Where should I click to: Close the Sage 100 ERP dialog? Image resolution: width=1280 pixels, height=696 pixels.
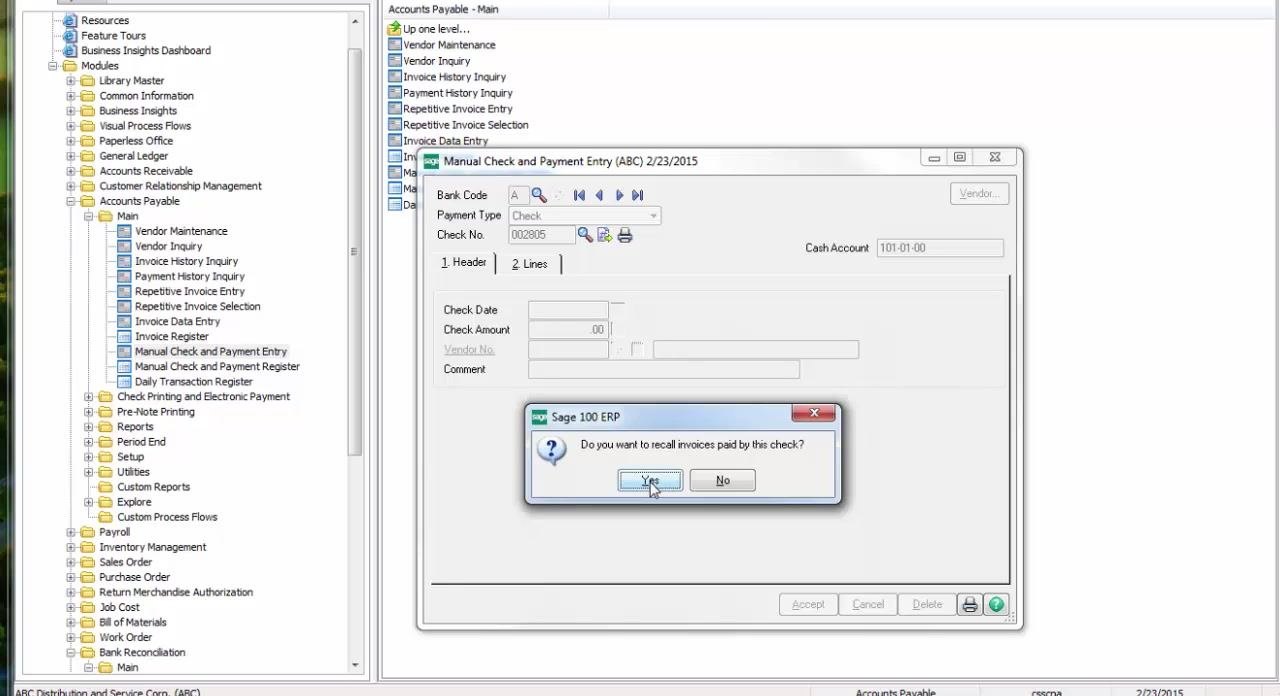814,413
